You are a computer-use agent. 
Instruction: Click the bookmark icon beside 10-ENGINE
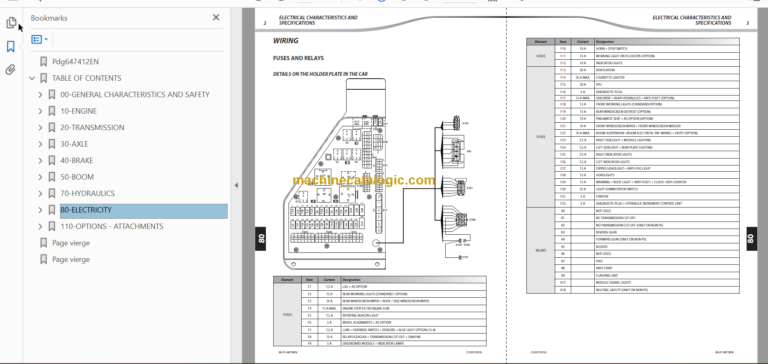pyautogui.click(x=51, y=111)
